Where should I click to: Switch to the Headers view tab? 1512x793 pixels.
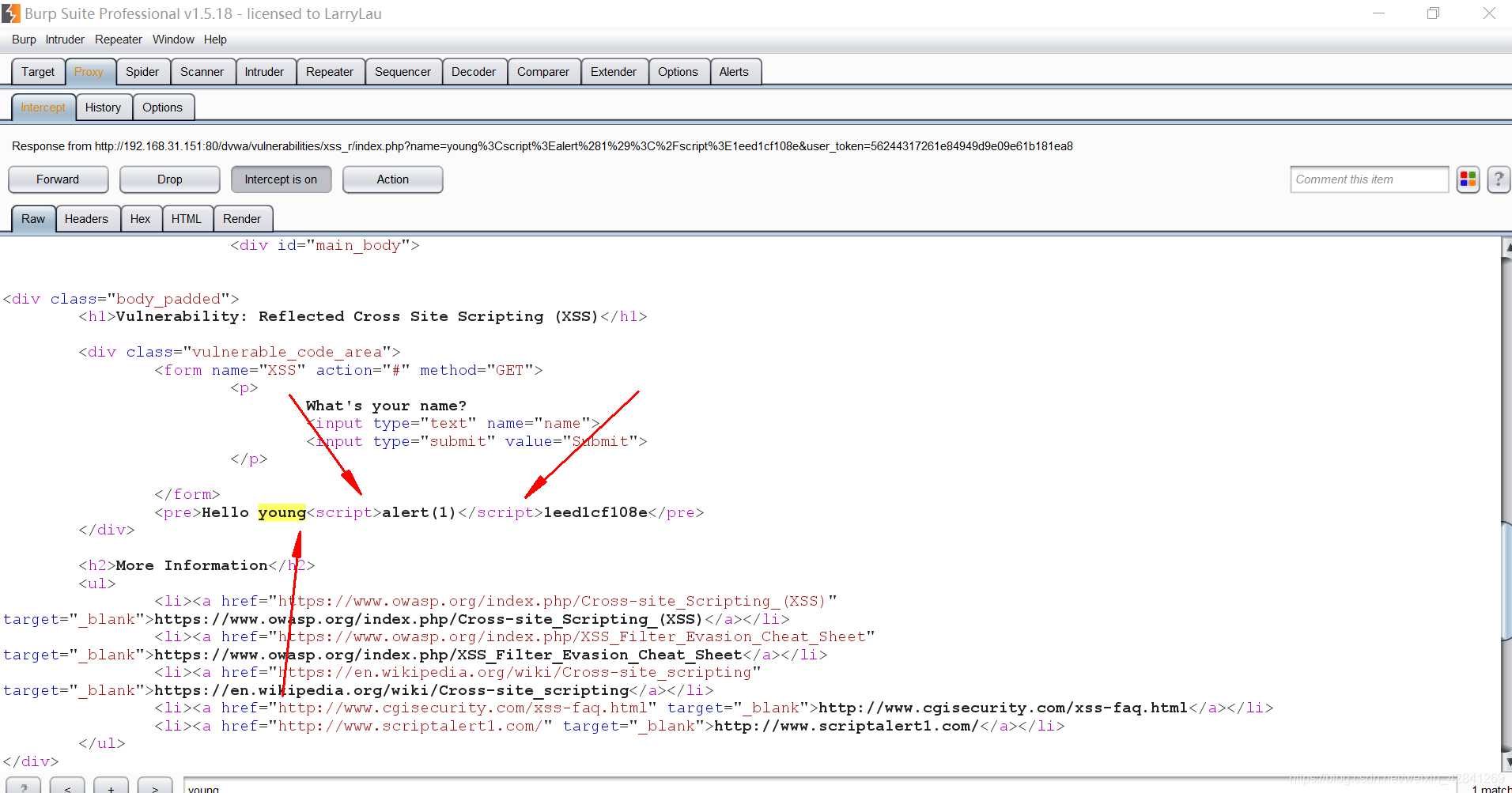pyautogui.click(x=86, y=219)
